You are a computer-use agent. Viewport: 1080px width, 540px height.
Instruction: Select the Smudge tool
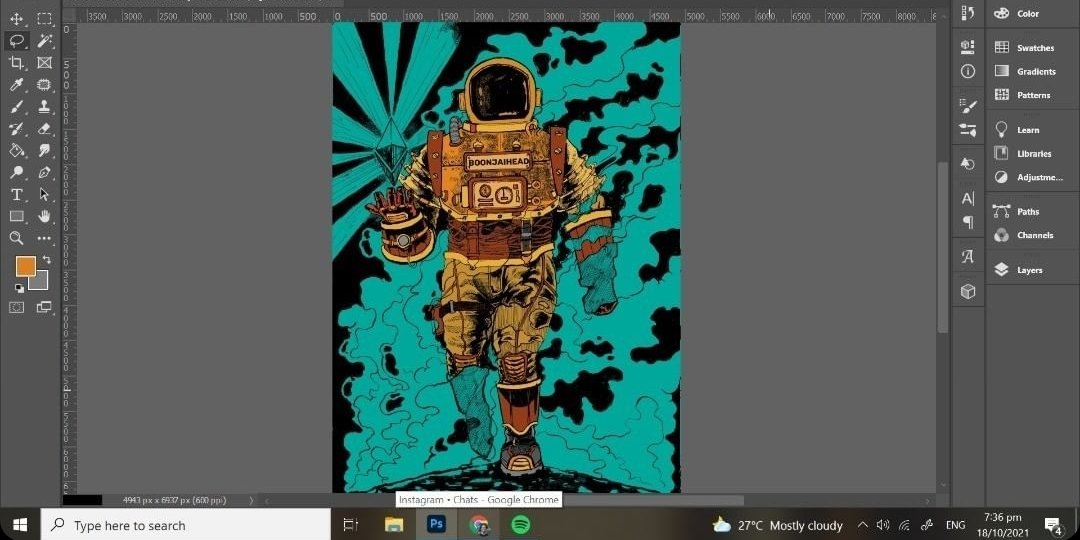[x=45, y=150]
